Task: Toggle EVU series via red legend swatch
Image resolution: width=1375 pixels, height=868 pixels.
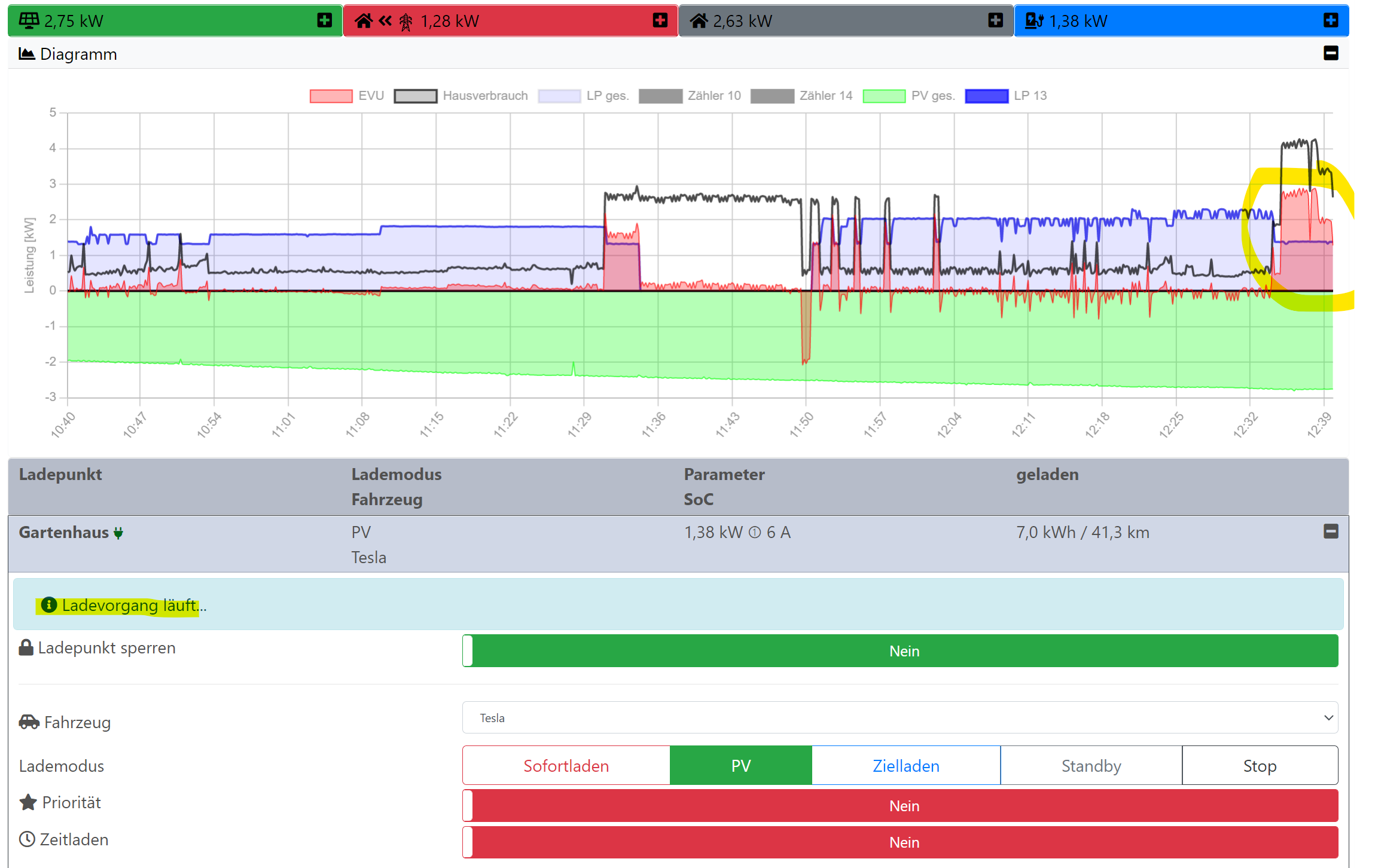Action: pyautogui.click(x=331, y=96)
